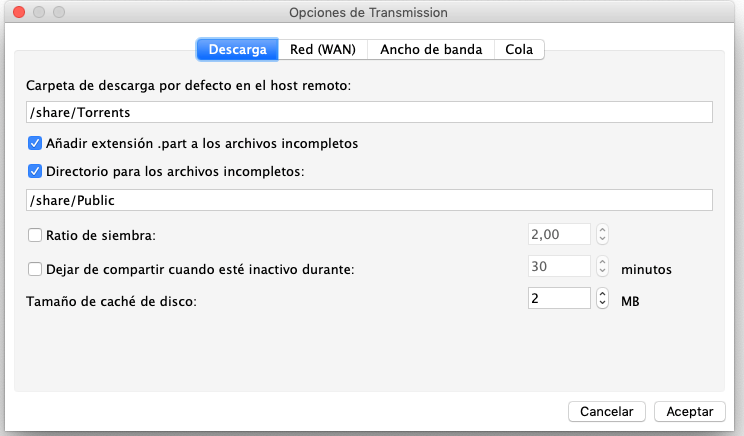Go to the Cola tab

519,49
